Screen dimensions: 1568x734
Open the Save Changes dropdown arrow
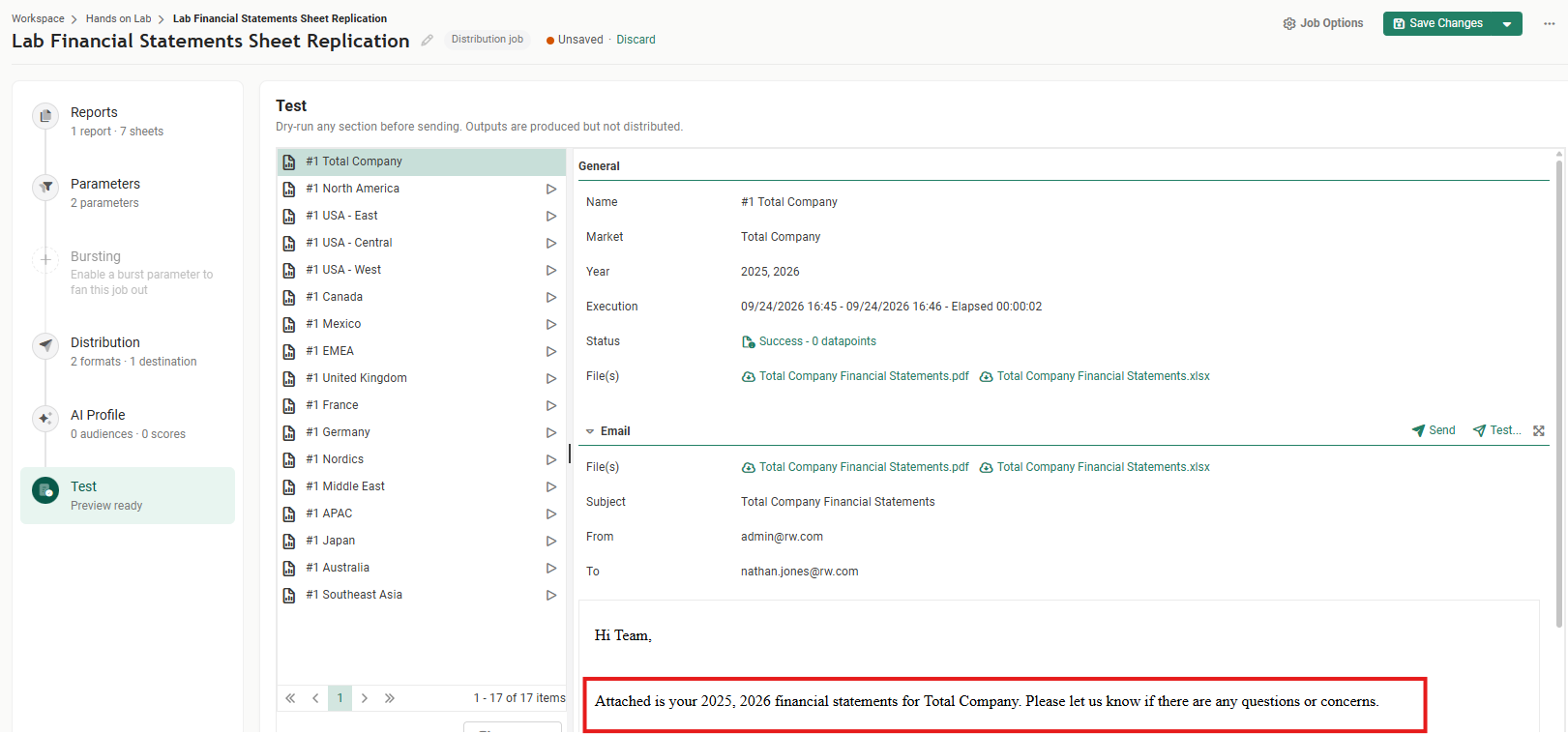tap(1507, 24)
